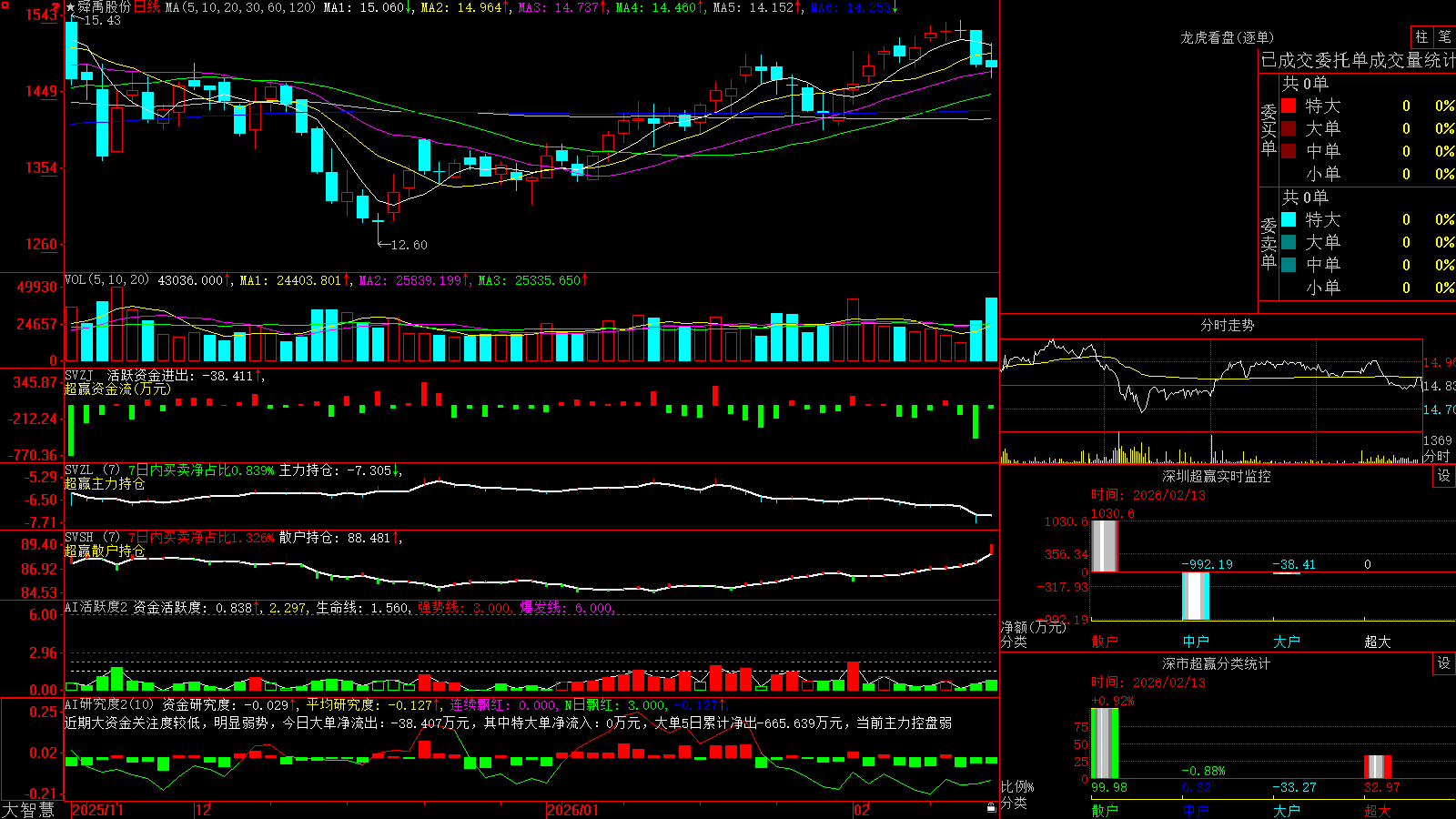1456x819 pixels.
Task: Select the red 特大 buy-order color swatch
Action: point(1289,106)
